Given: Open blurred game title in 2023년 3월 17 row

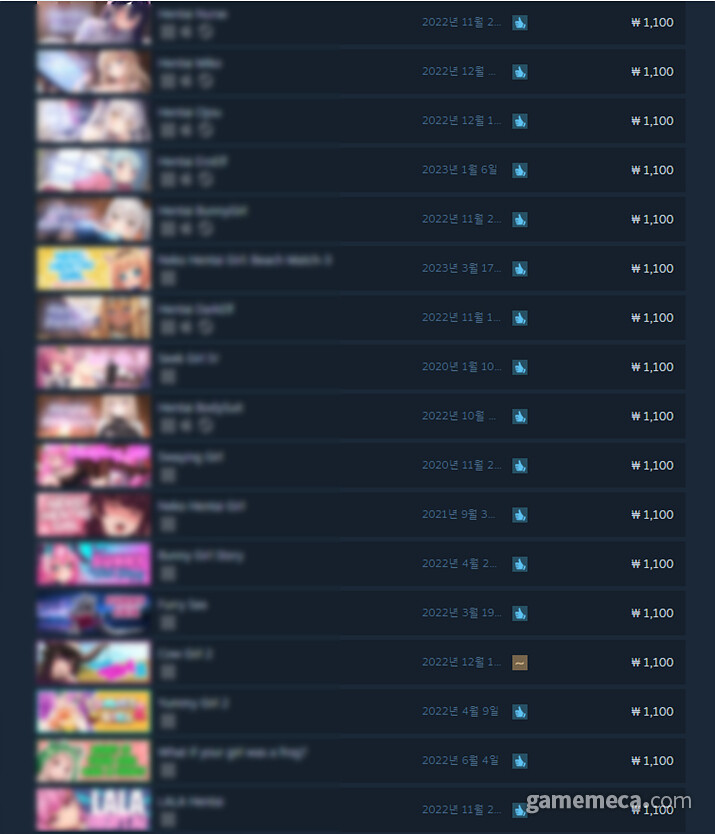Looking at the screenshot, I should tap(245, 260).
